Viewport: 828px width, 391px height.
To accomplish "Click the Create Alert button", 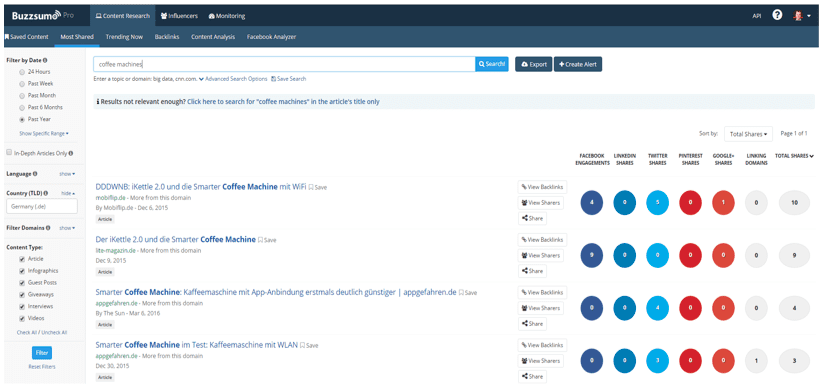I will [578, 64].
